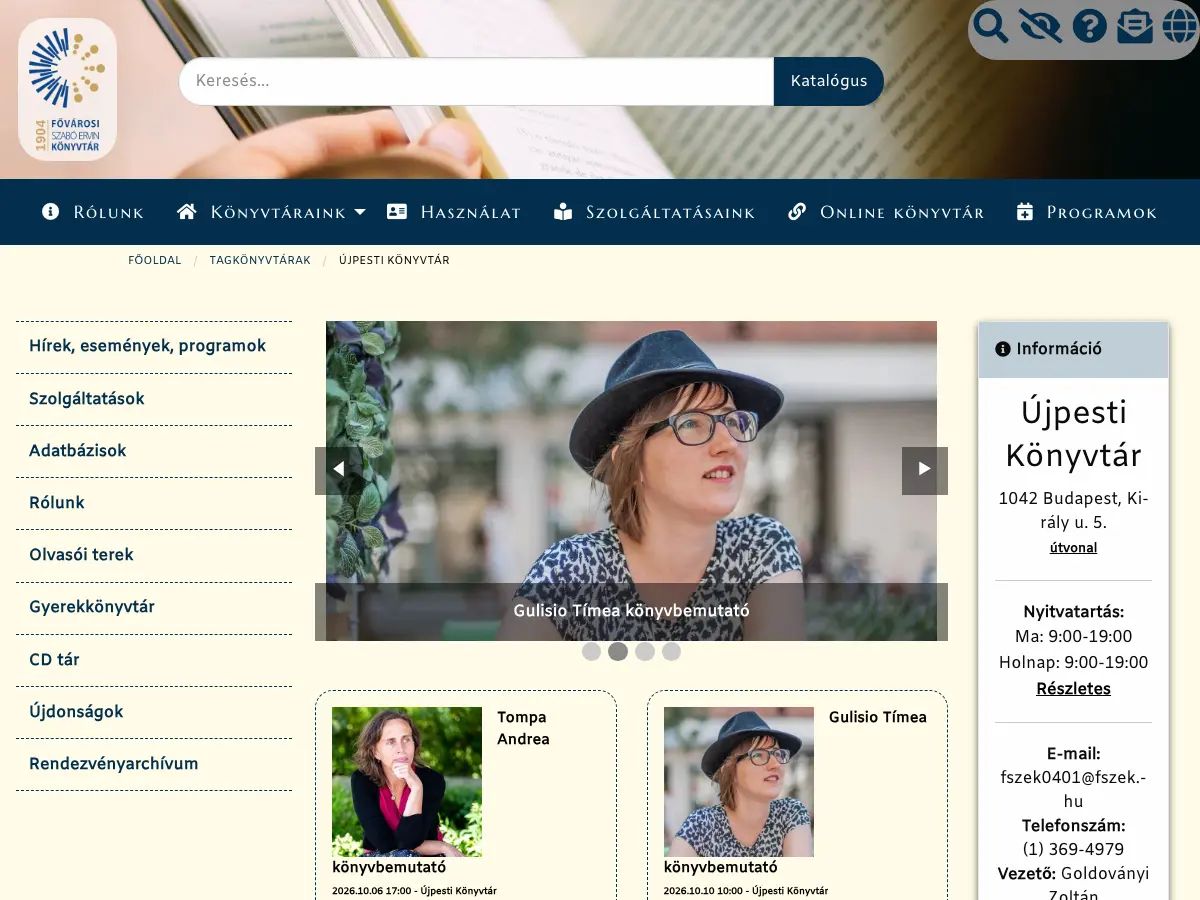Open Rendezvényarchívum in the sidebar

click(x=154, y=764)
